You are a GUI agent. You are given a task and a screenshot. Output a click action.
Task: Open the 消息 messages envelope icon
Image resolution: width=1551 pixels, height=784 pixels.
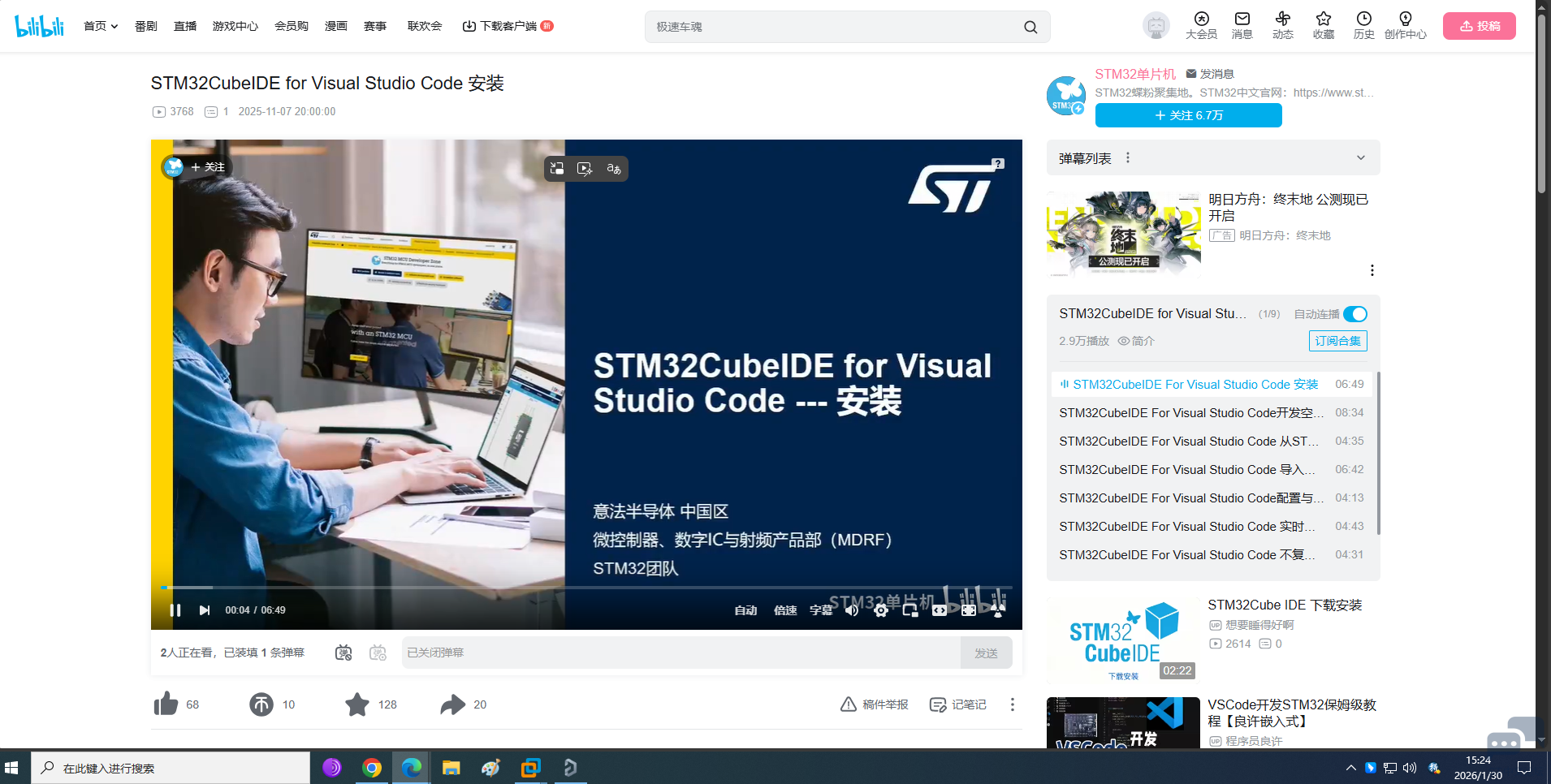click(1242, 19)
